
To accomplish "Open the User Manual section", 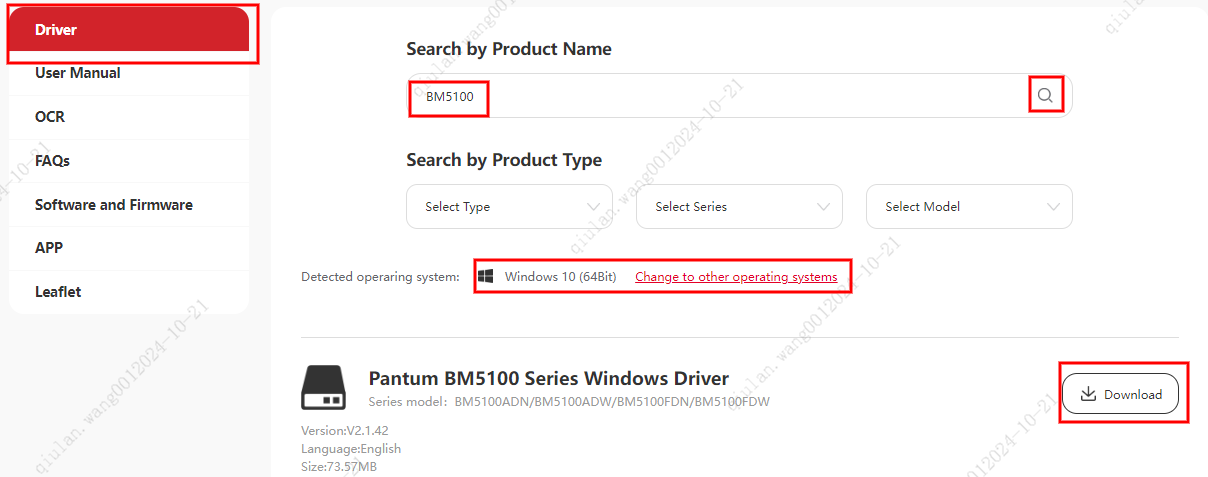I will point(129,73).
